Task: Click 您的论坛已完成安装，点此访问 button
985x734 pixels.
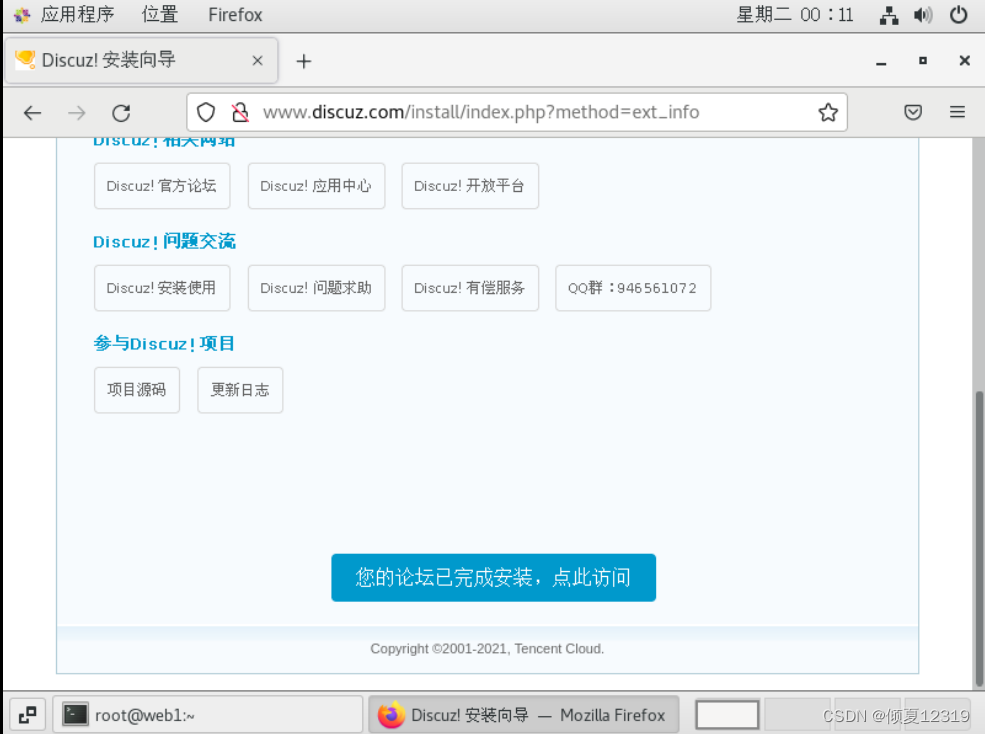Action: tap(493, 577)
